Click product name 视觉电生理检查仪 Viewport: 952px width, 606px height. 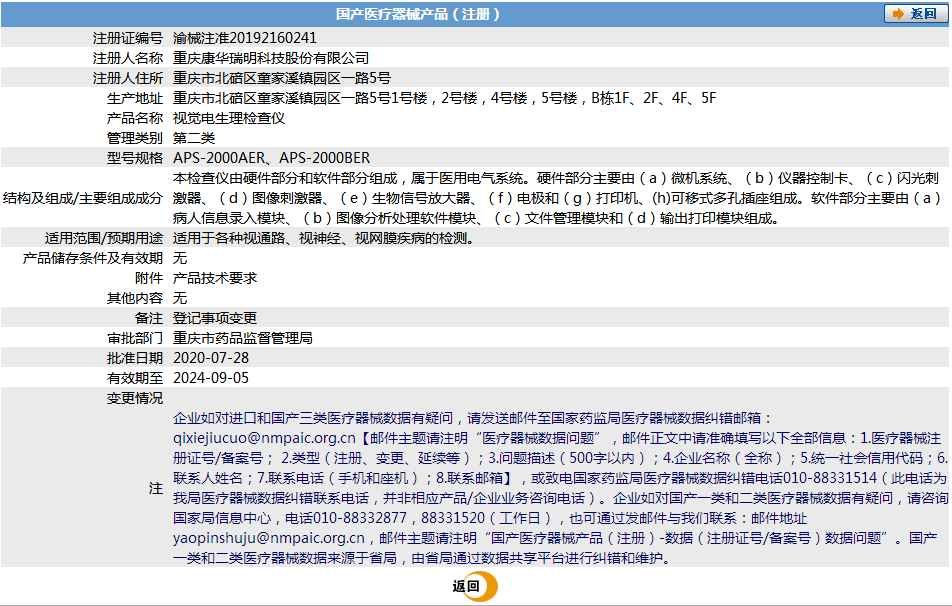click(x=229, y=118)
